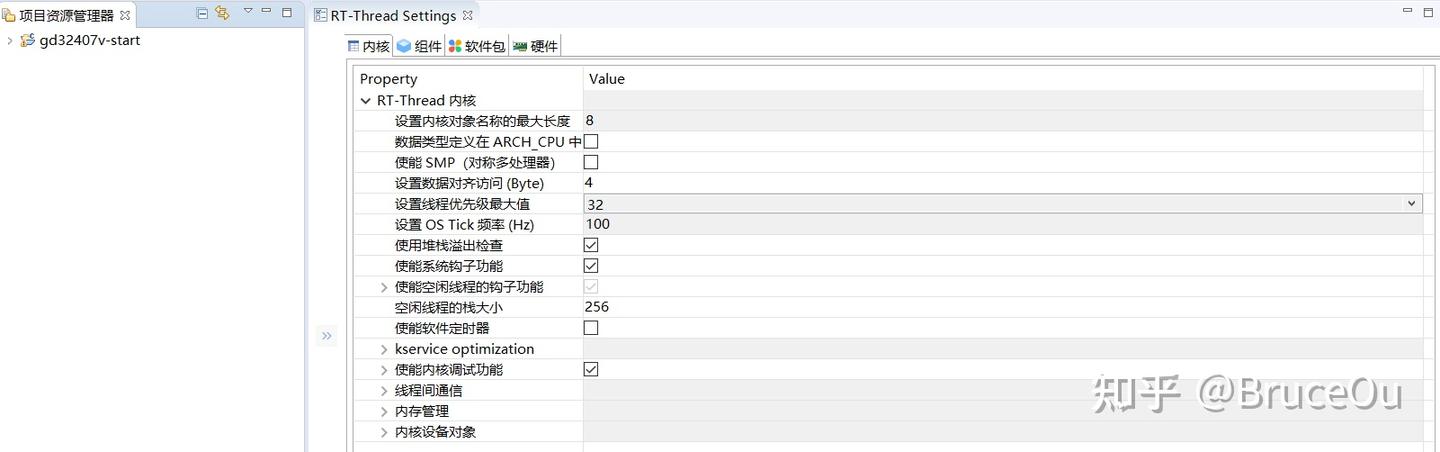Click the double-chevron sidebar expand button

[x=327, y=336]
